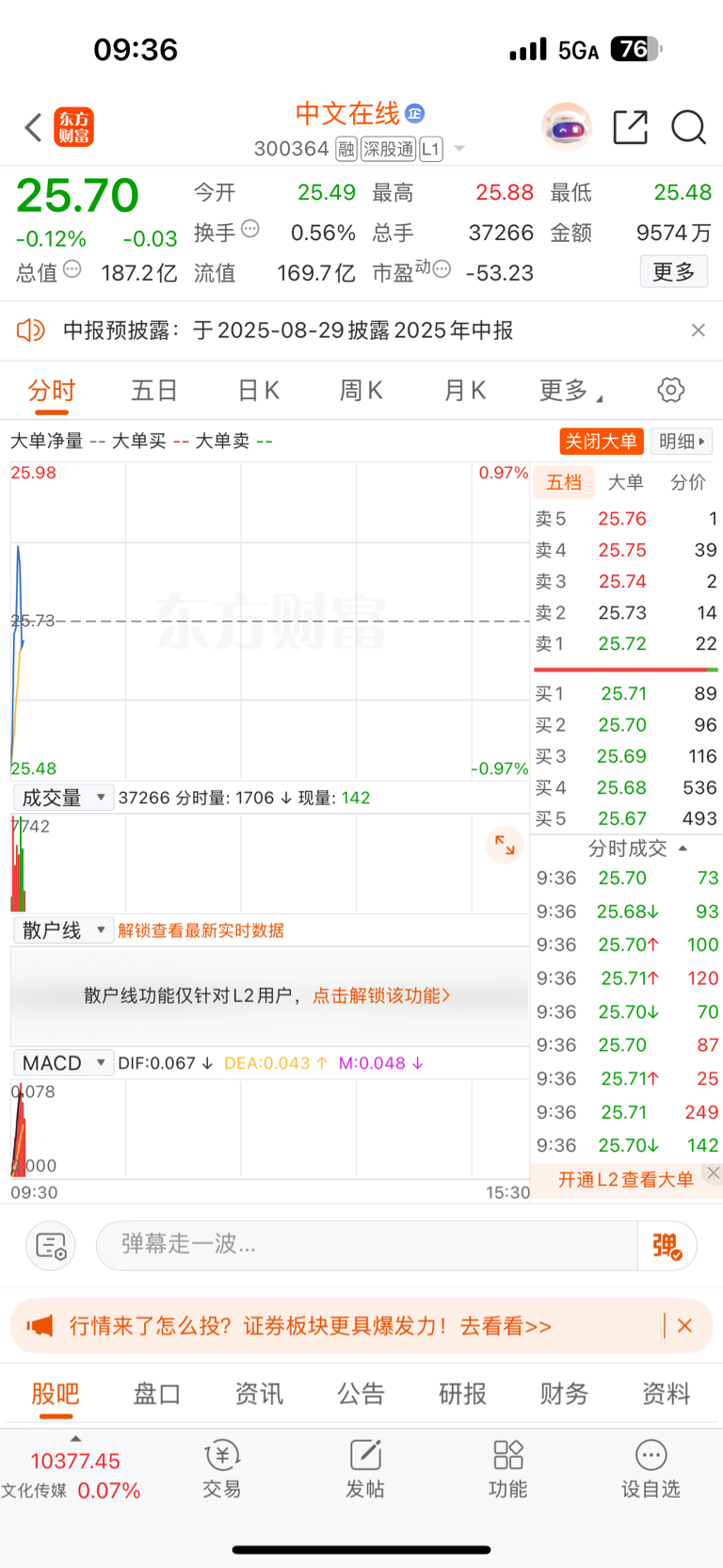Image resolution: width=723 pixels, height=1568 pixels.
Task: Open the 股吧 tab
Action: tap(56, 1394)
